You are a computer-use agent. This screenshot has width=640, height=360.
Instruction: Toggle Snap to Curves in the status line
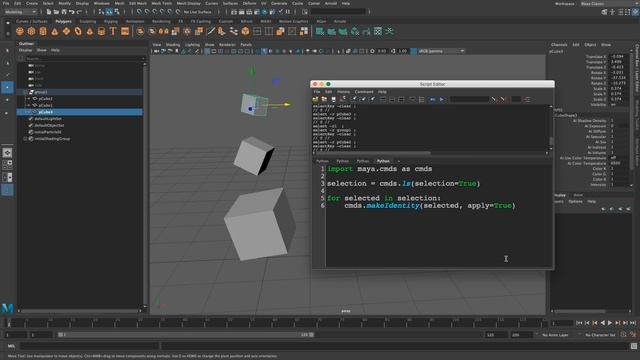[147, 12]
